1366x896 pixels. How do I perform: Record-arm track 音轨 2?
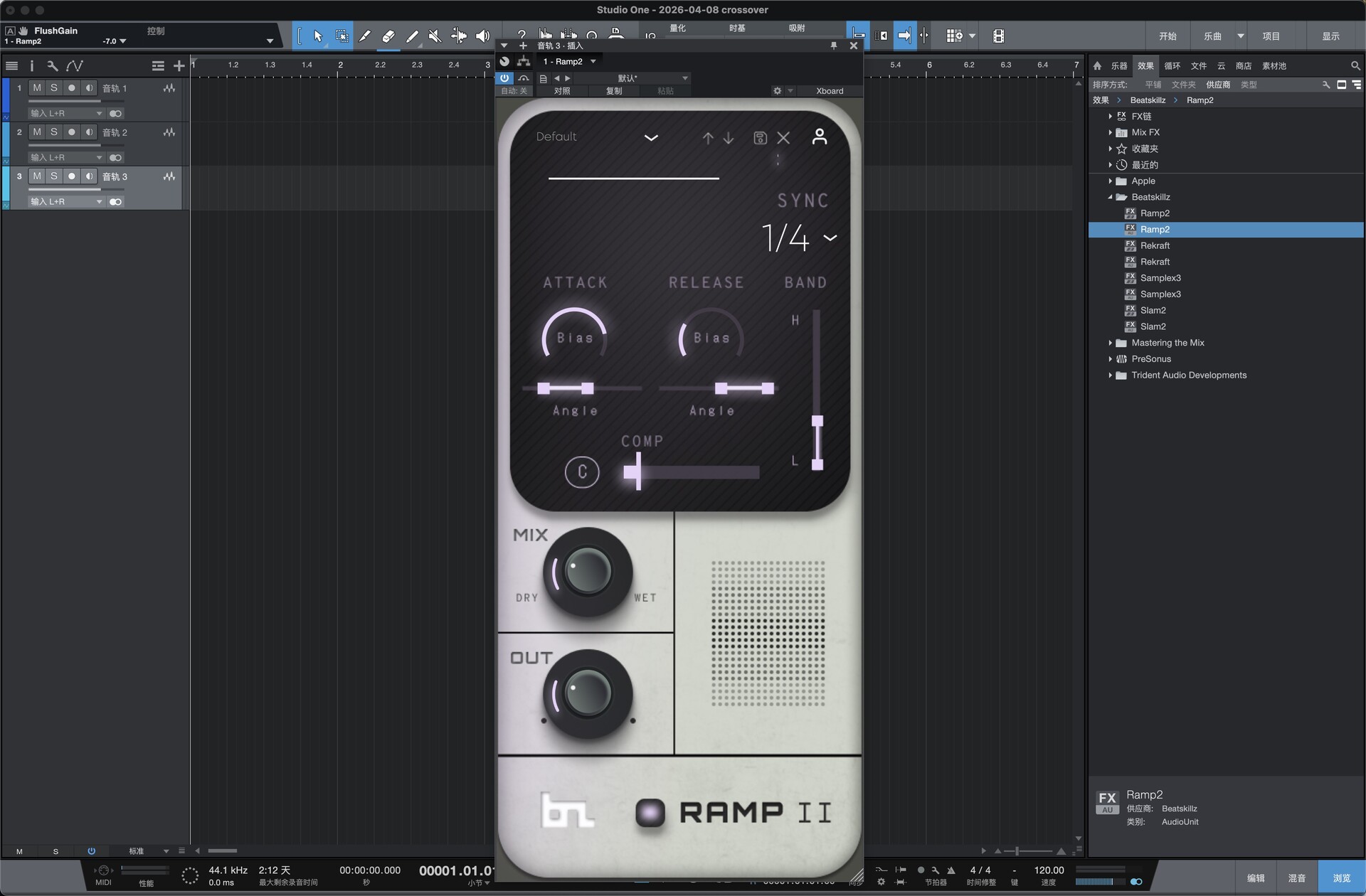[x=72, y=132]
